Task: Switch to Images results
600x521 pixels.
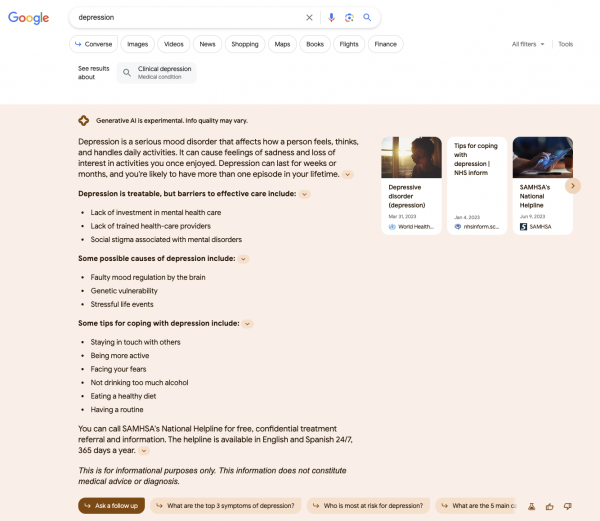Action: [137, 44]
